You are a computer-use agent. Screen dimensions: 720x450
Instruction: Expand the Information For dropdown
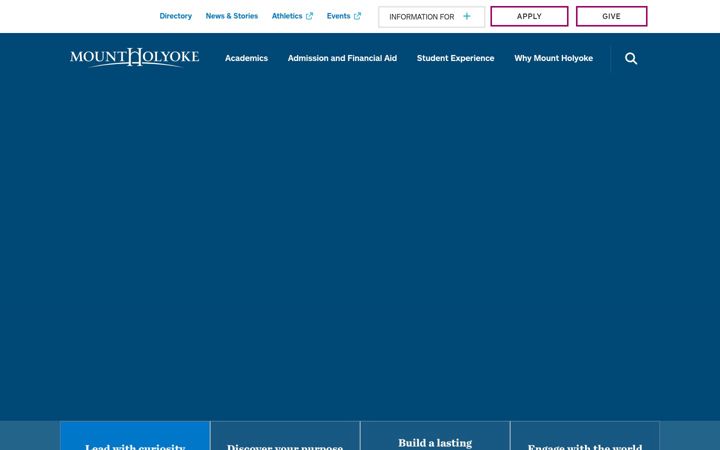pyautogui.click(x=431, y=17)
